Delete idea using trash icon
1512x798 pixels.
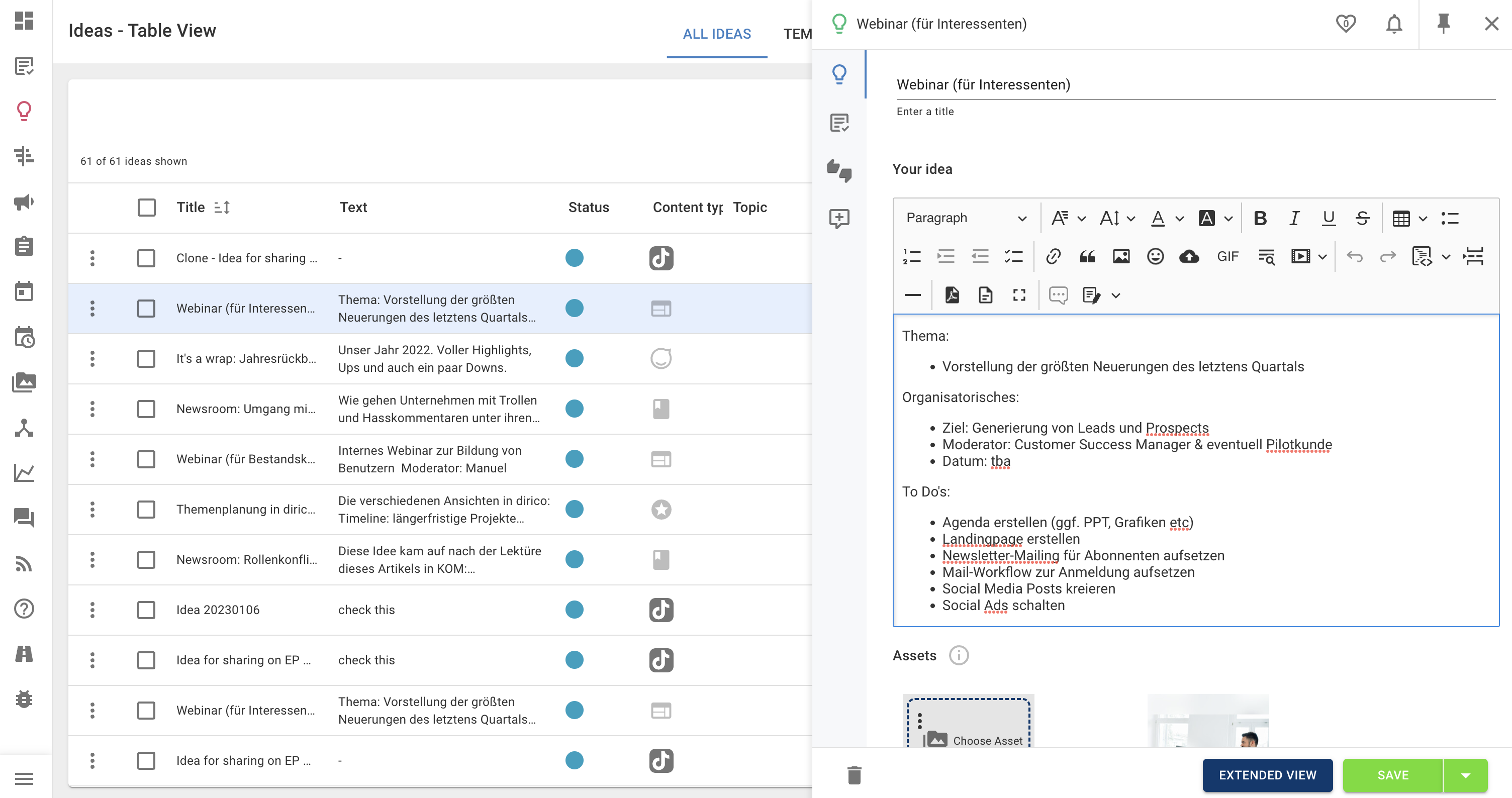[x=854, y=775]
